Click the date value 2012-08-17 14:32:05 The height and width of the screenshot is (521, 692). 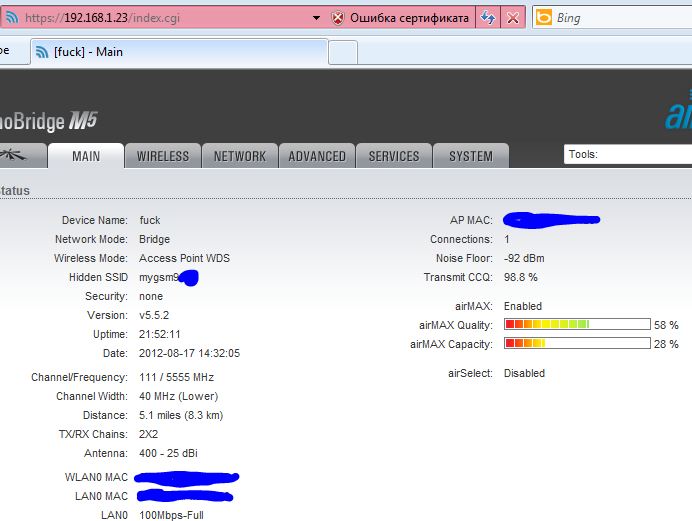(189, 353)
